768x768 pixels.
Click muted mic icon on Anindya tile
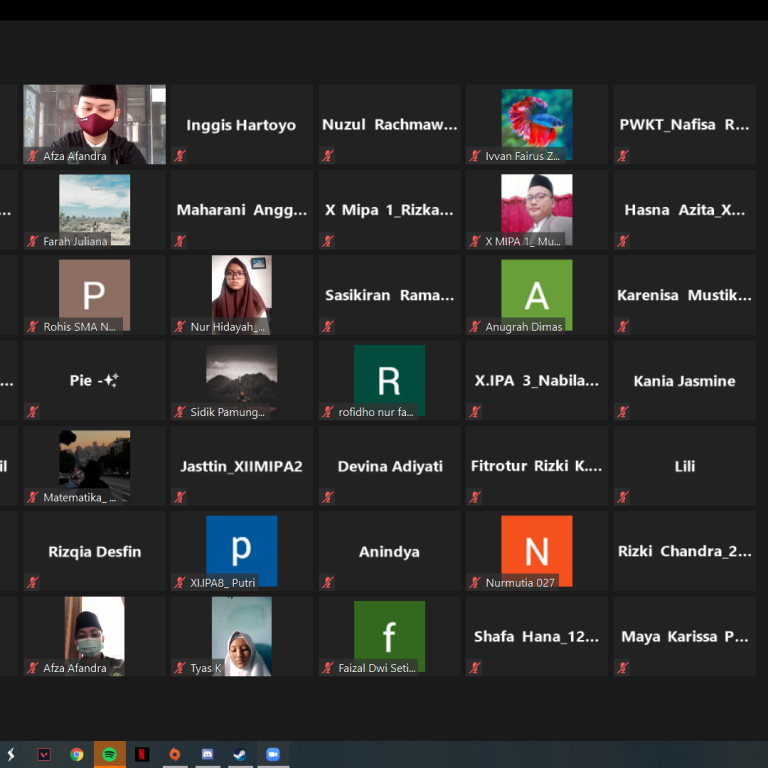[328, 583]
